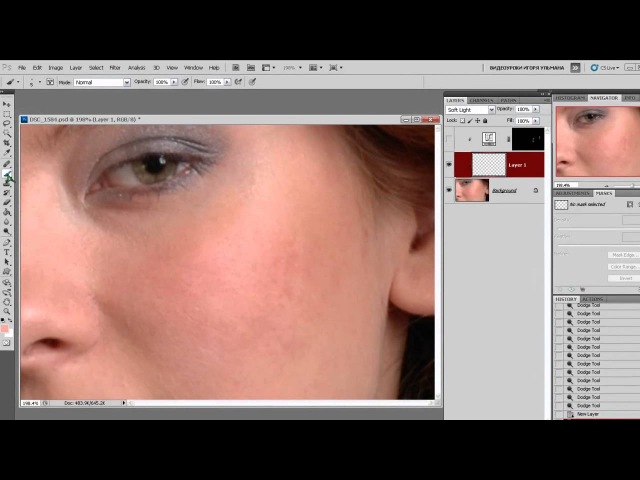The image size is (640, 480).
Task: Select the Move tool
Action: (x=7, y=104)
